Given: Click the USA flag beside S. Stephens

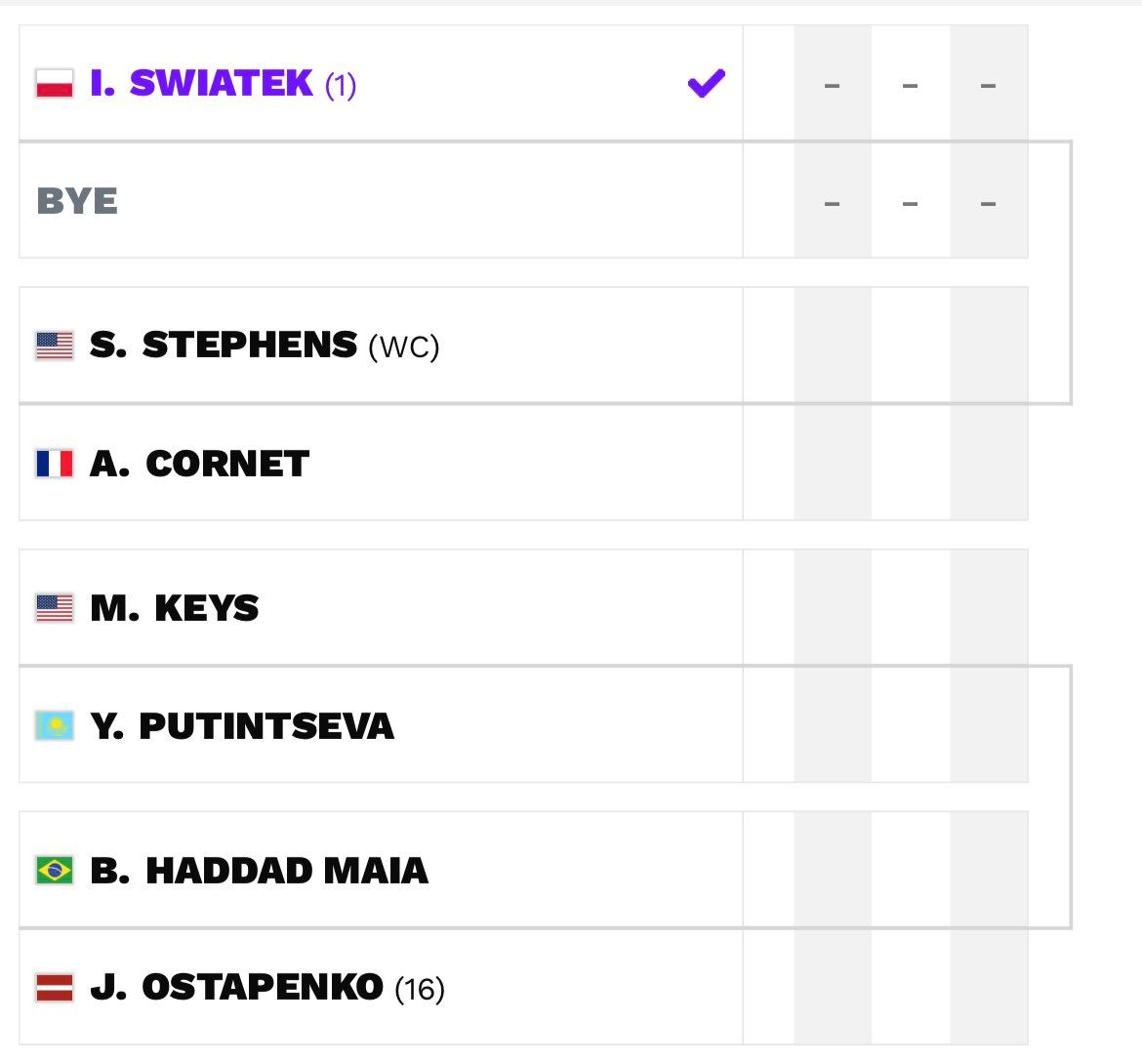Looking at the screenshot, I should [54, 344].
